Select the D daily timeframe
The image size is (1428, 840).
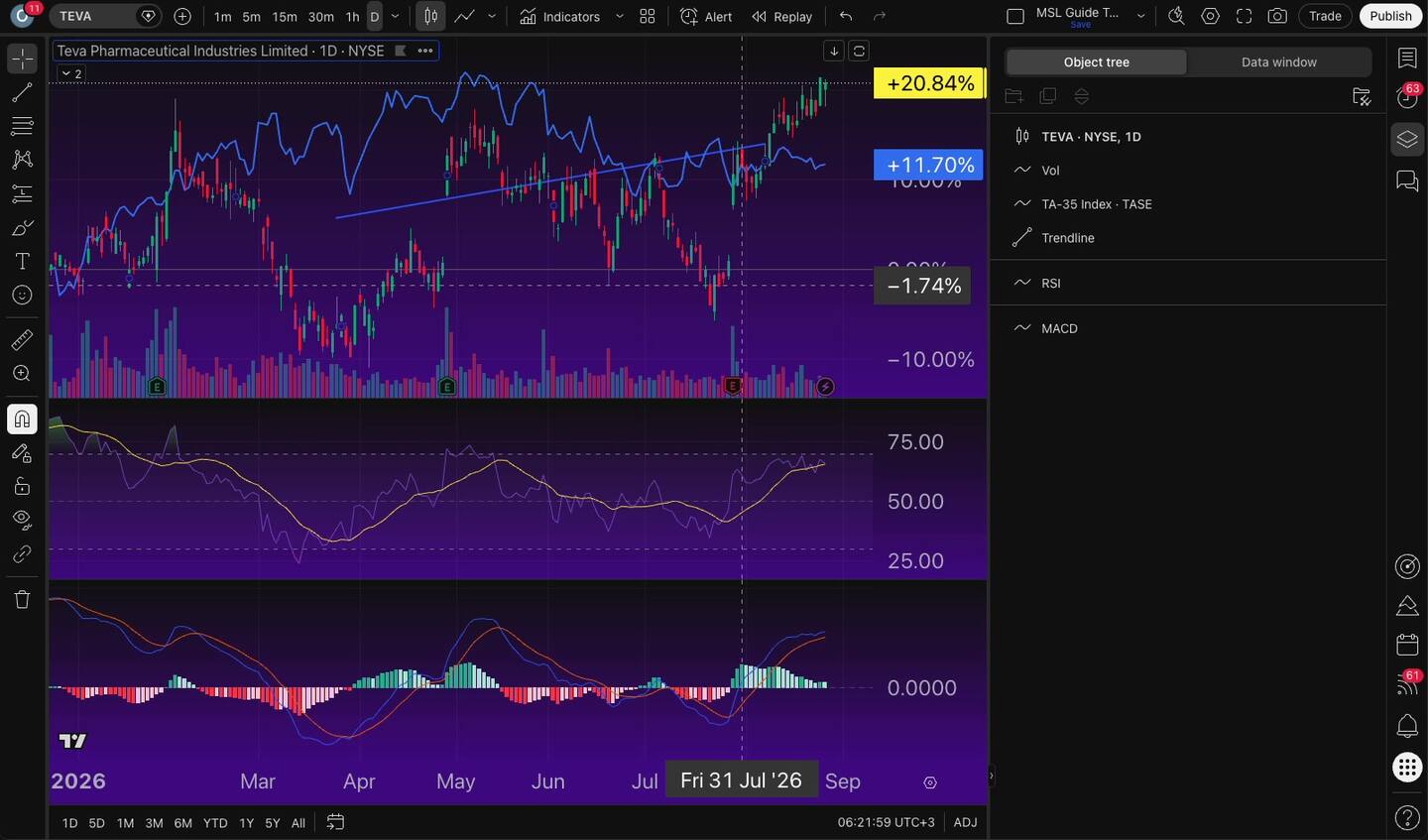pos(375,16)
